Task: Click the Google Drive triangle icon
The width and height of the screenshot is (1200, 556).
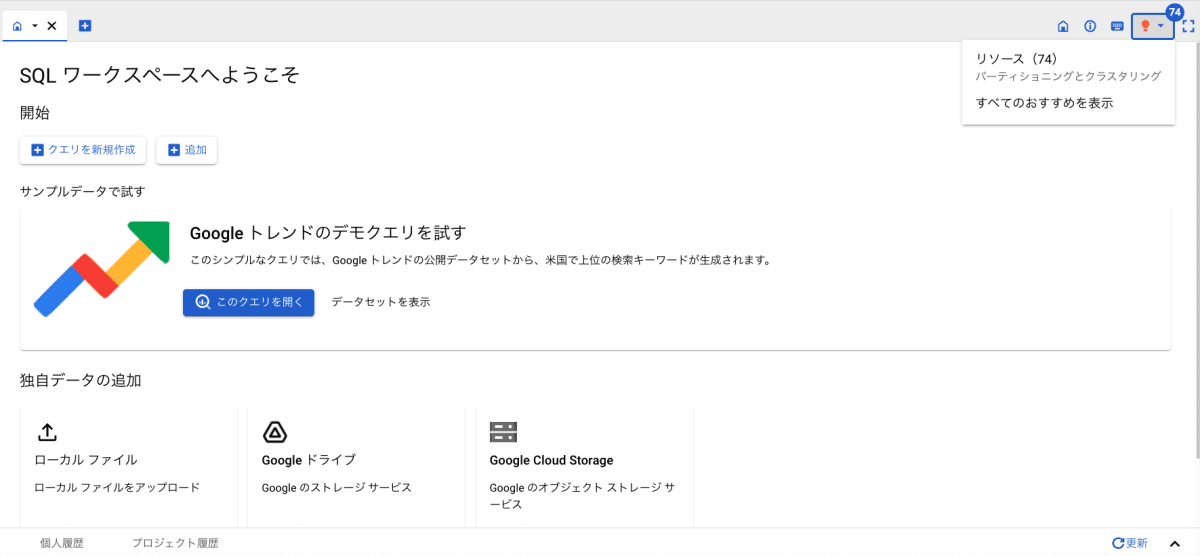Action: 275,432
